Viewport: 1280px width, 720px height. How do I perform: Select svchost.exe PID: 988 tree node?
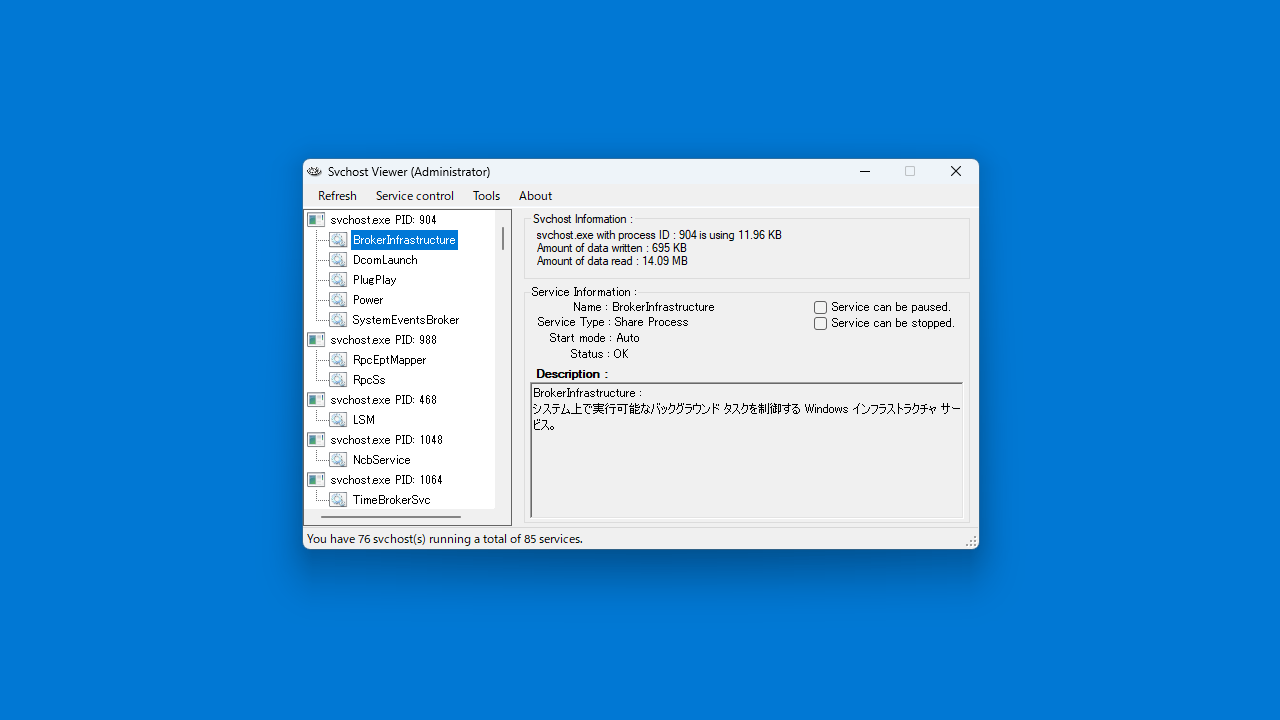(383, 340)
